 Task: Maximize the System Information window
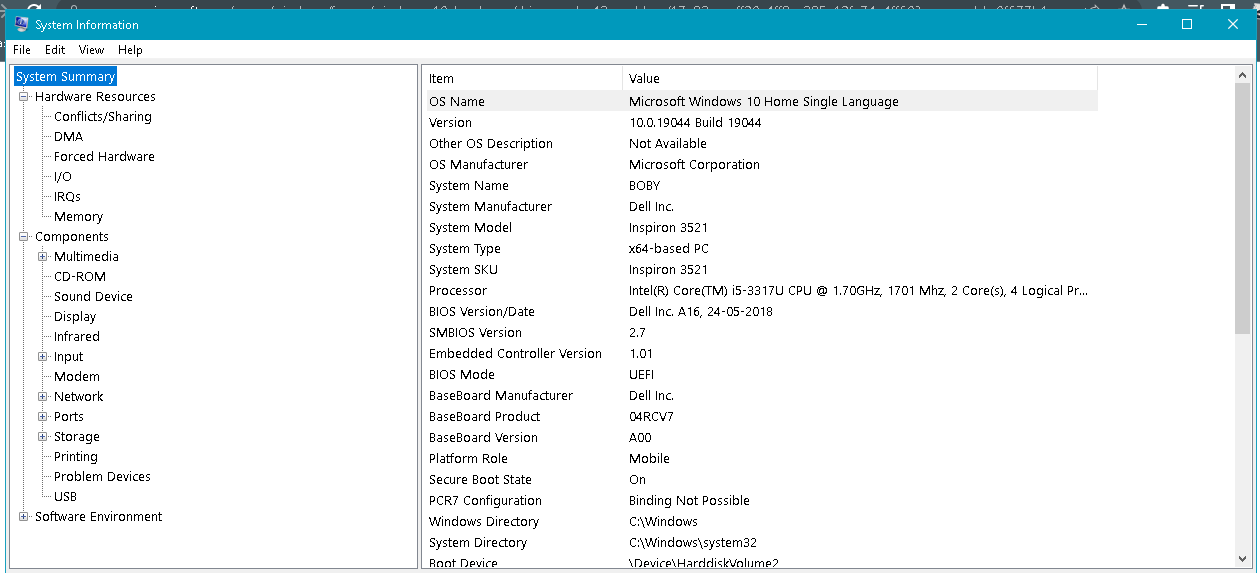(x=1187, y=24)
